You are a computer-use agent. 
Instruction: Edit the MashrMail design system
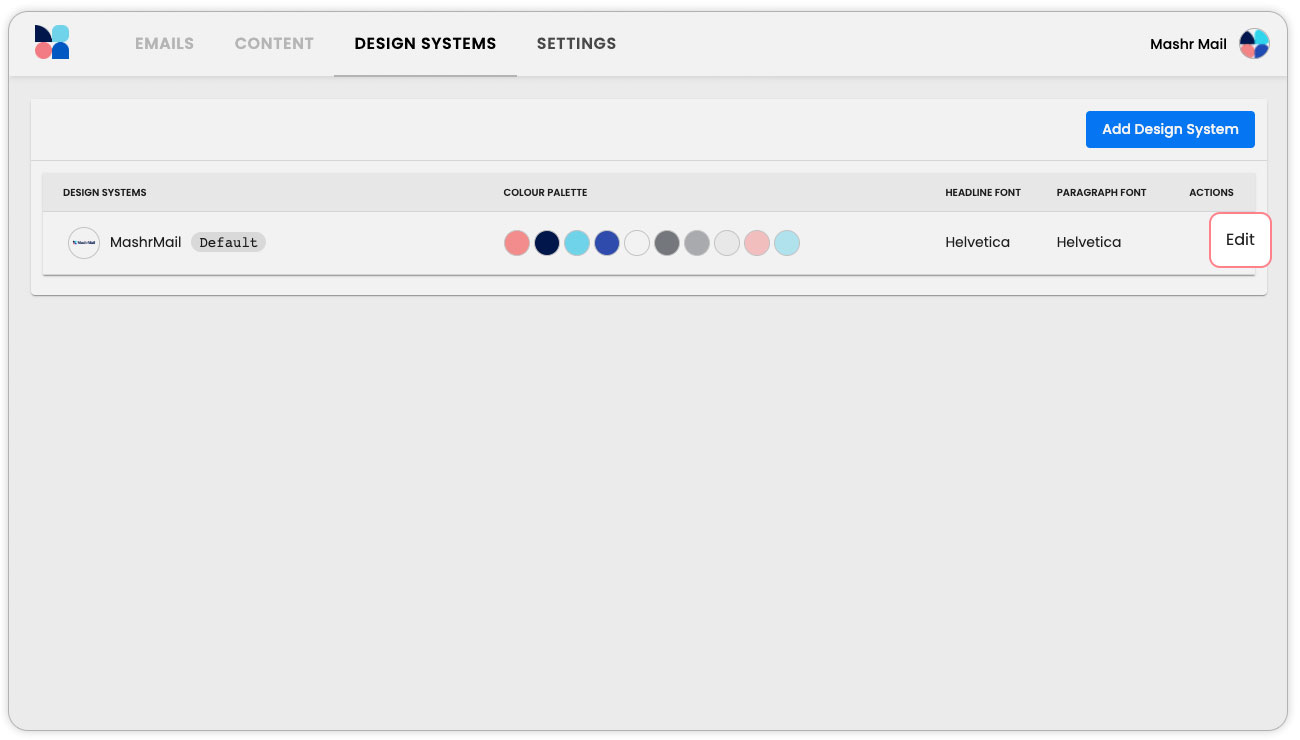point(1240,240)
